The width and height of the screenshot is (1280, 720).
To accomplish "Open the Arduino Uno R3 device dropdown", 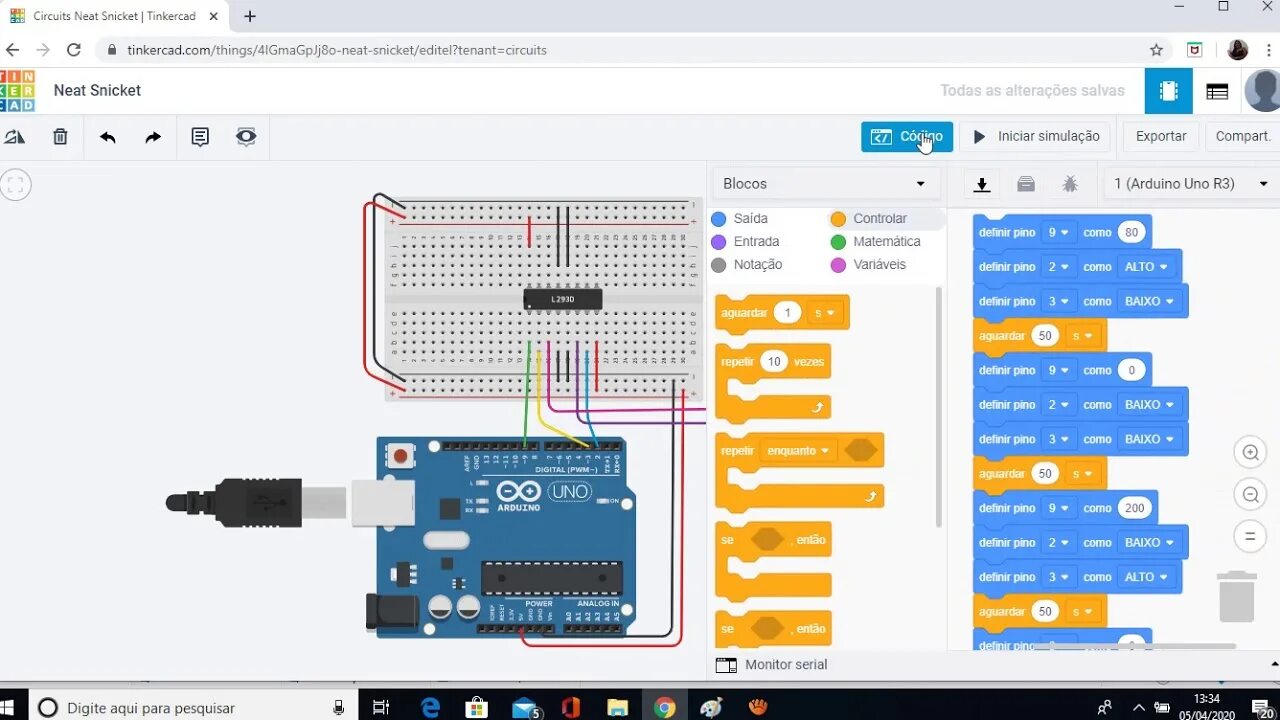I will [1191, 184].
